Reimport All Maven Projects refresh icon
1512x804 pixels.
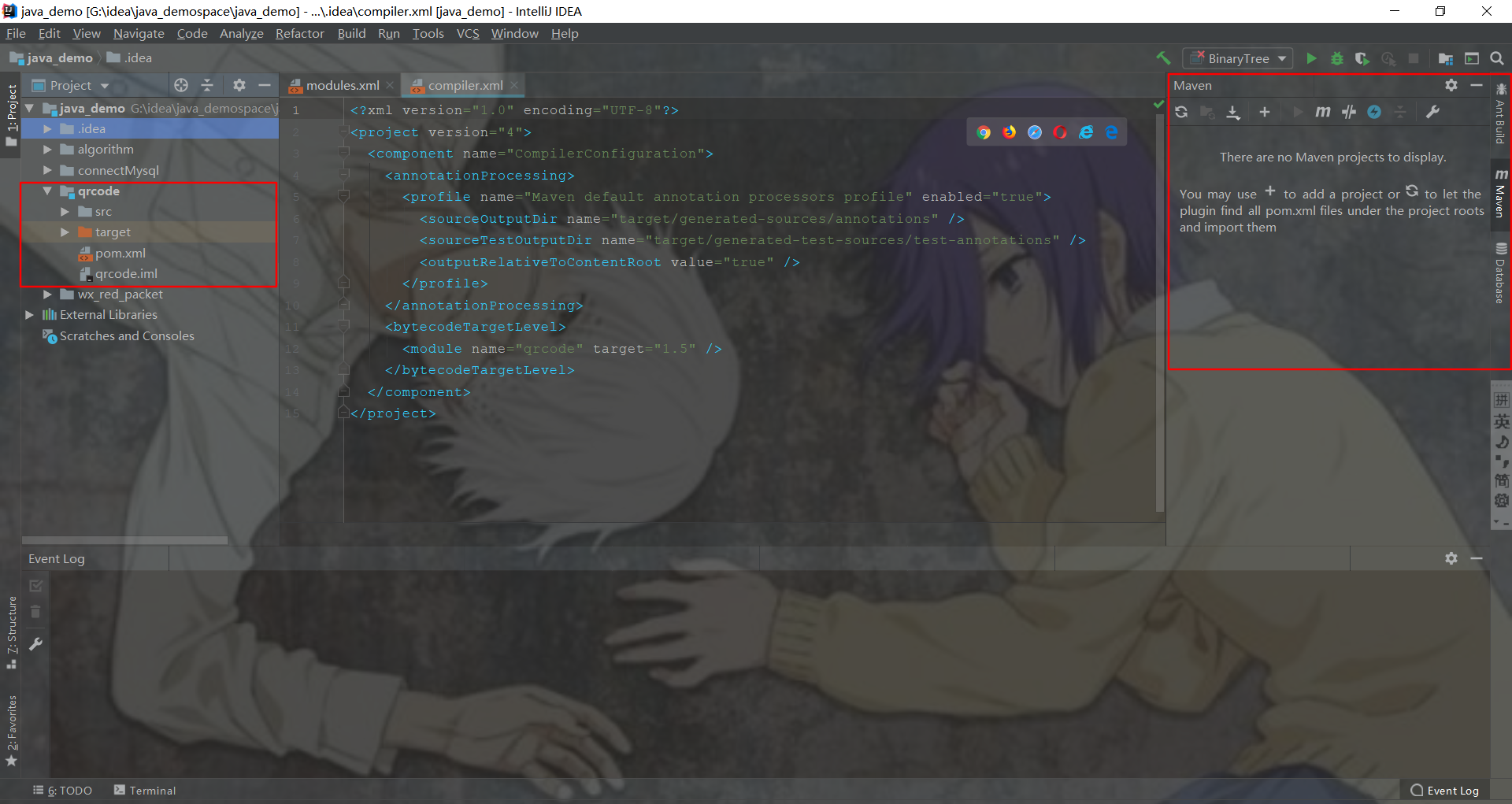point(1181,112)
